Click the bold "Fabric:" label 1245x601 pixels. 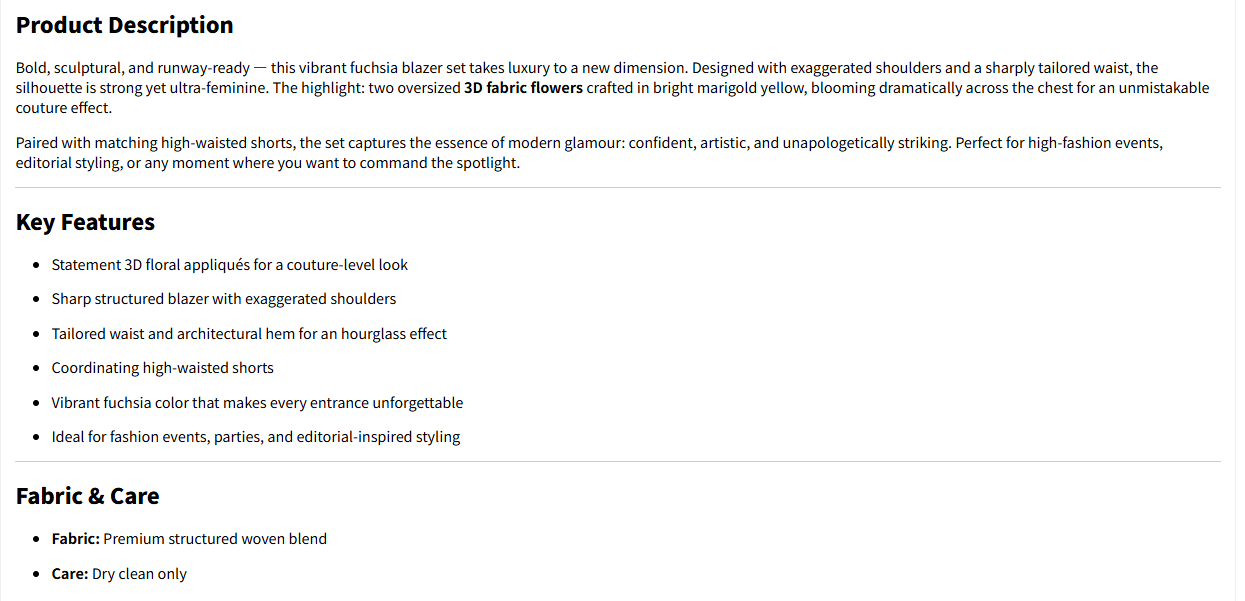[x=76, y=539]
